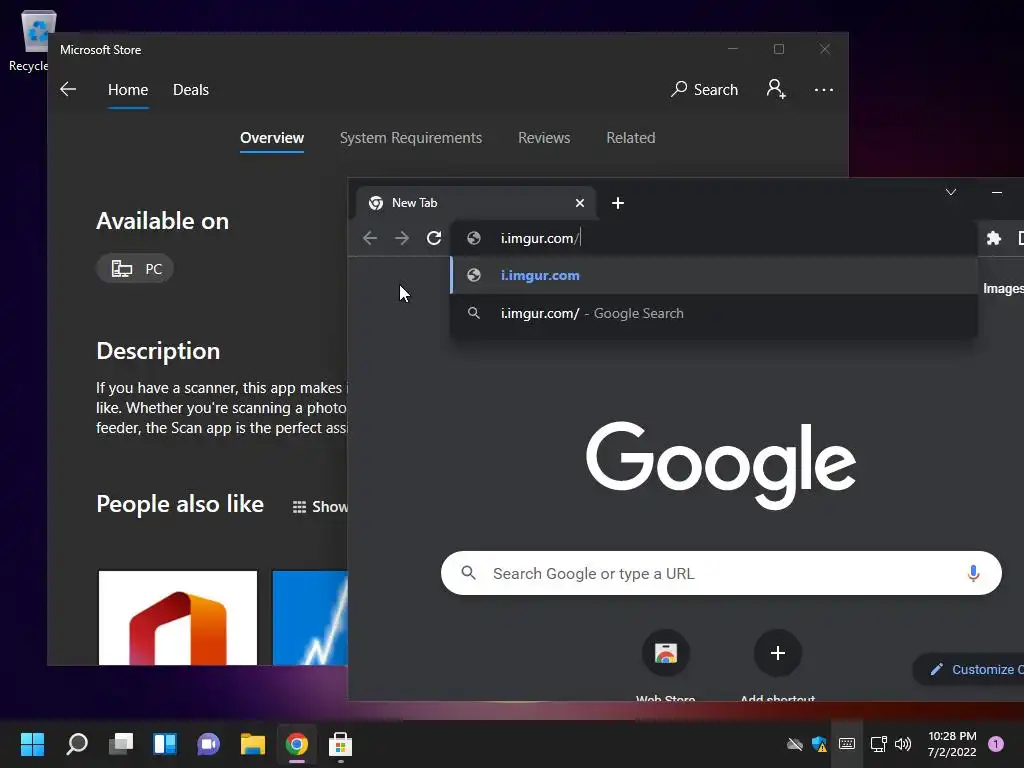Start voice search with the microphone icon
The height and width of the screenshot is (768, 1024).
tap(973, 573)
